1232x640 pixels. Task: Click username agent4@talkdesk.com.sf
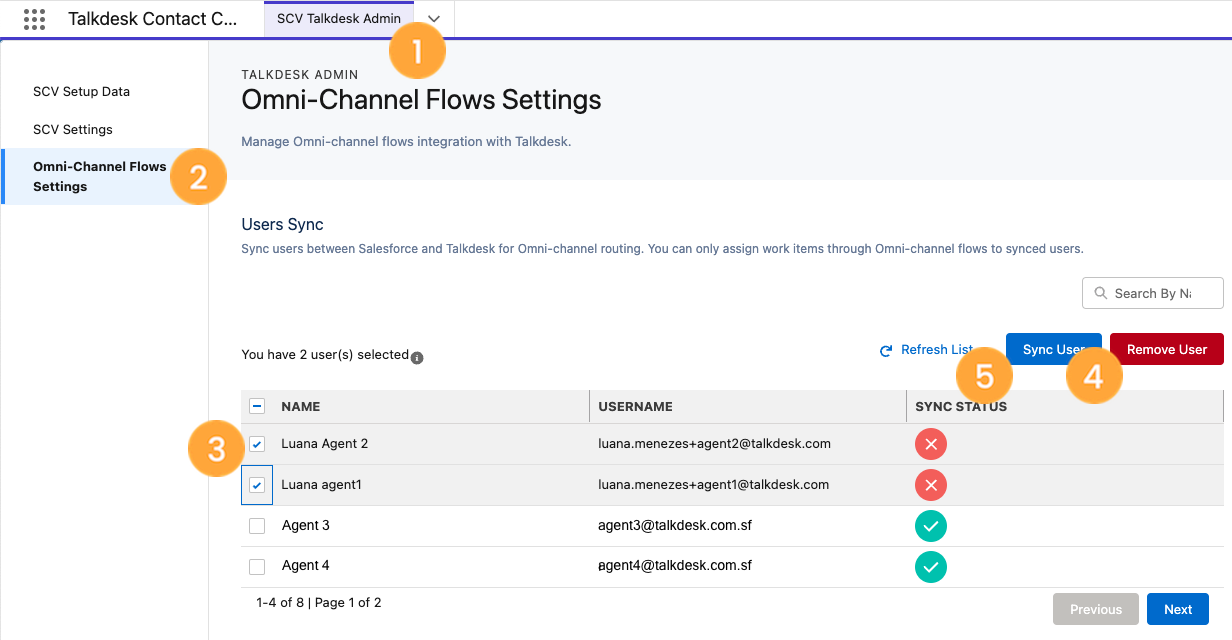tap(675, 566)
